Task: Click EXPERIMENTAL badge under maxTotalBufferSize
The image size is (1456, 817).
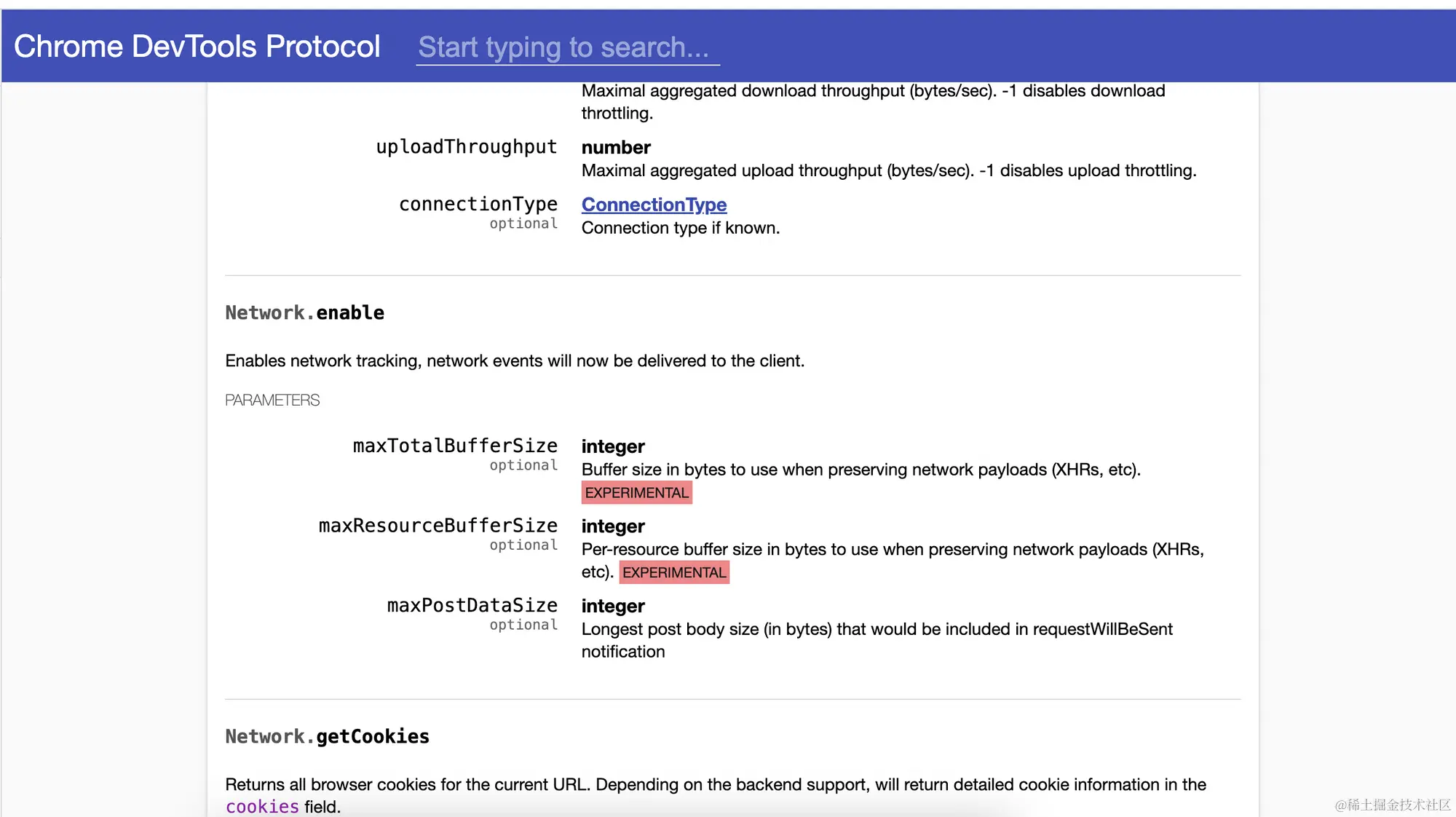Action: [x=636, y=493]
